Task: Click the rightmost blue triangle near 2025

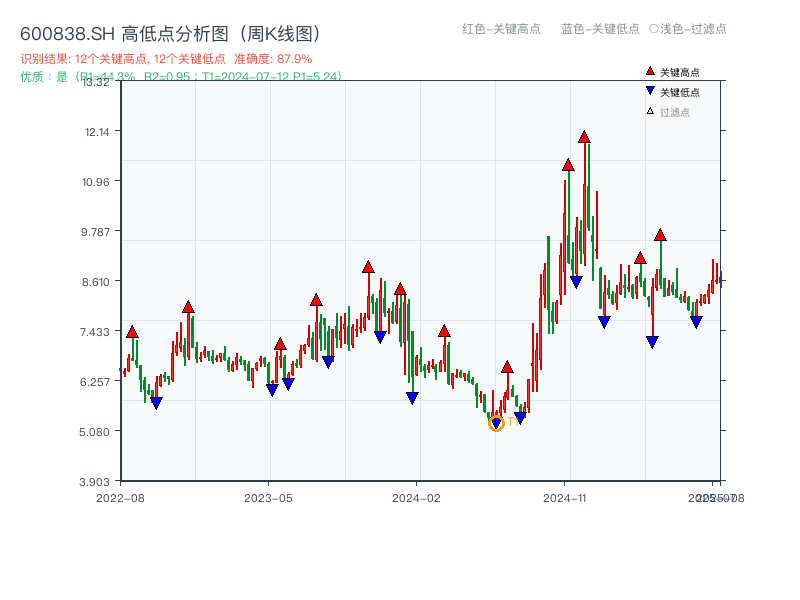Action: pos(696,322)
